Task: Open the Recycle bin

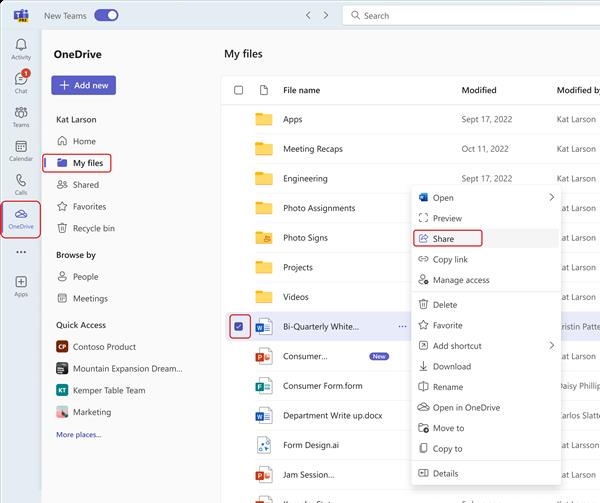Action: (x=86, y=228)
